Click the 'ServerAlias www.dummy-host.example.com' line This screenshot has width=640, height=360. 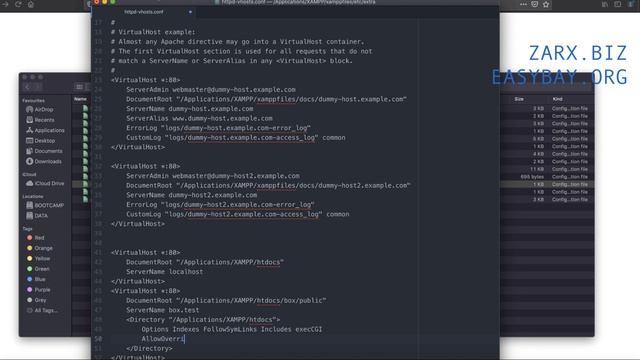(x=199, y=118)
